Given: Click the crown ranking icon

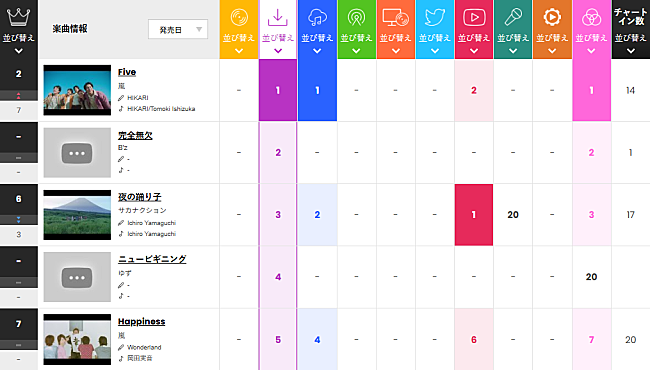Looking at the screenshot, I should tap(19, 17).
